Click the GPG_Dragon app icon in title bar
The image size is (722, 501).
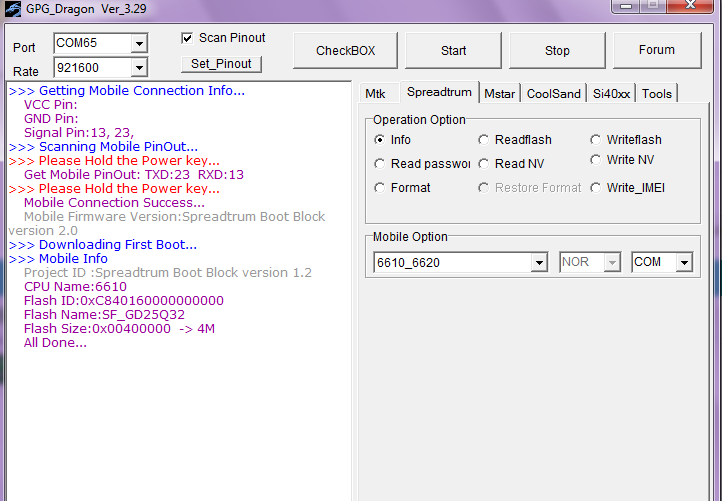(12, 9)
